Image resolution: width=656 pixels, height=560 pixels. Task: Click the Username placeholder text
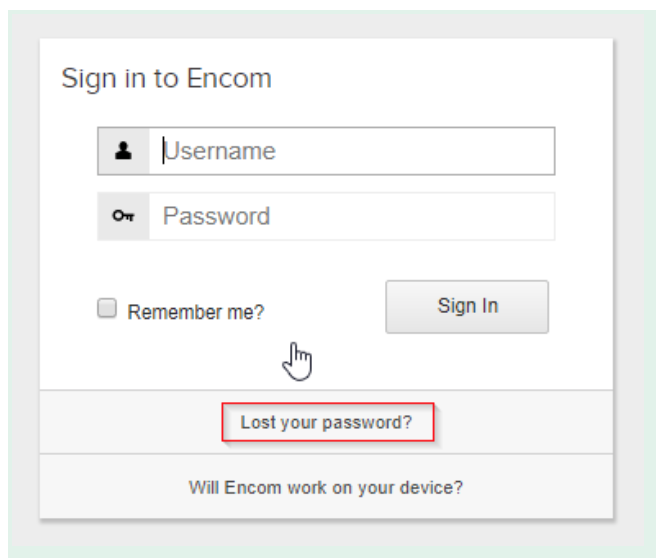point(220,151)
